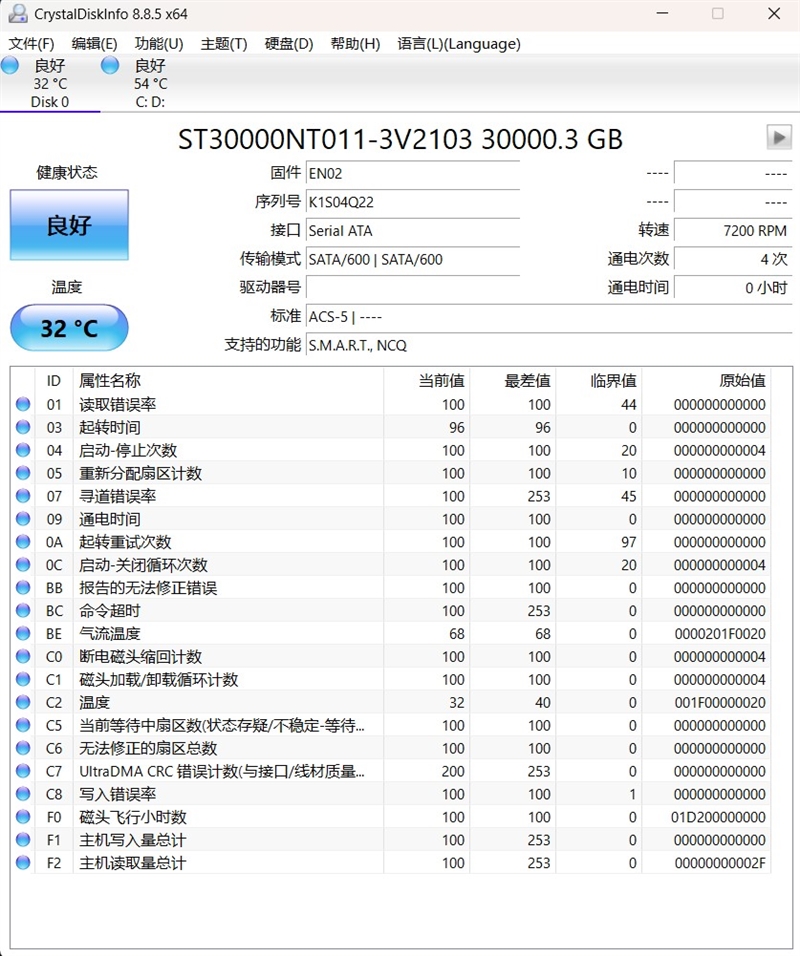Click the 临界值 column header
The width and height of the screenshot is (800, 956).
[x=599, y=381]
